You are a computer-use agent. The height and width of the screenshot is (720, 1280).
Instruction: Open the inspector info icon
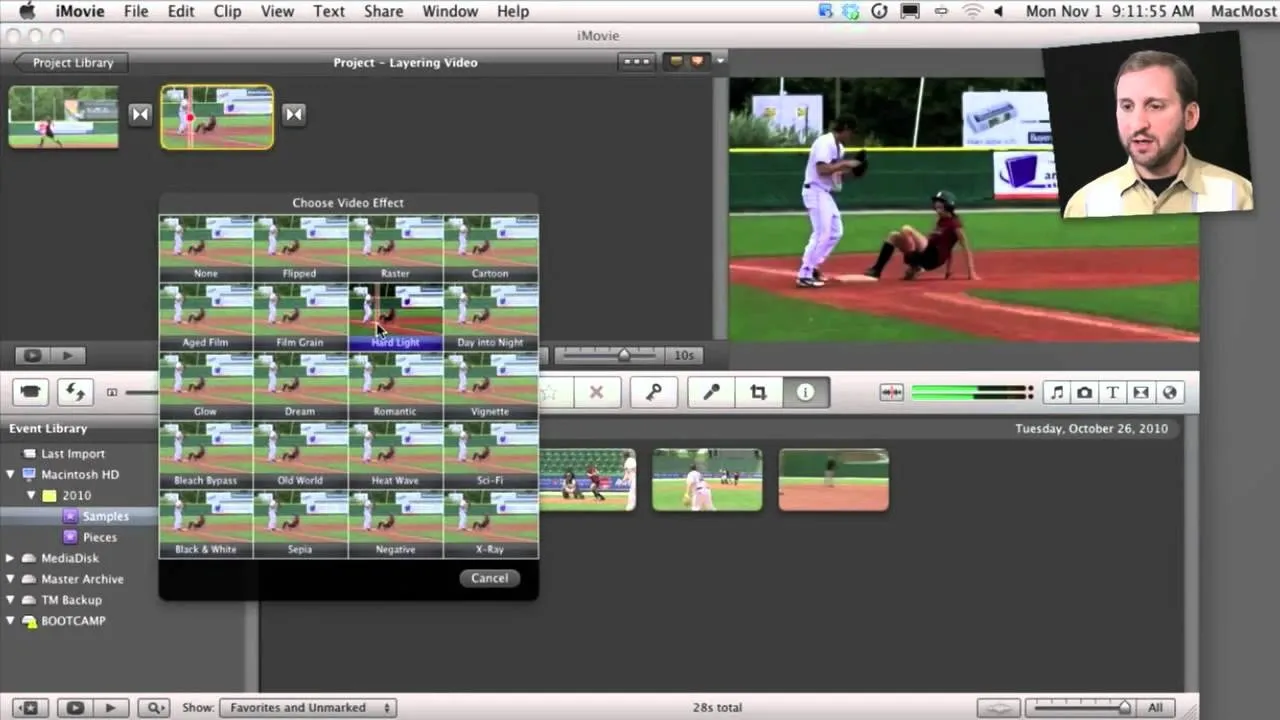click(x=805, y=392)
